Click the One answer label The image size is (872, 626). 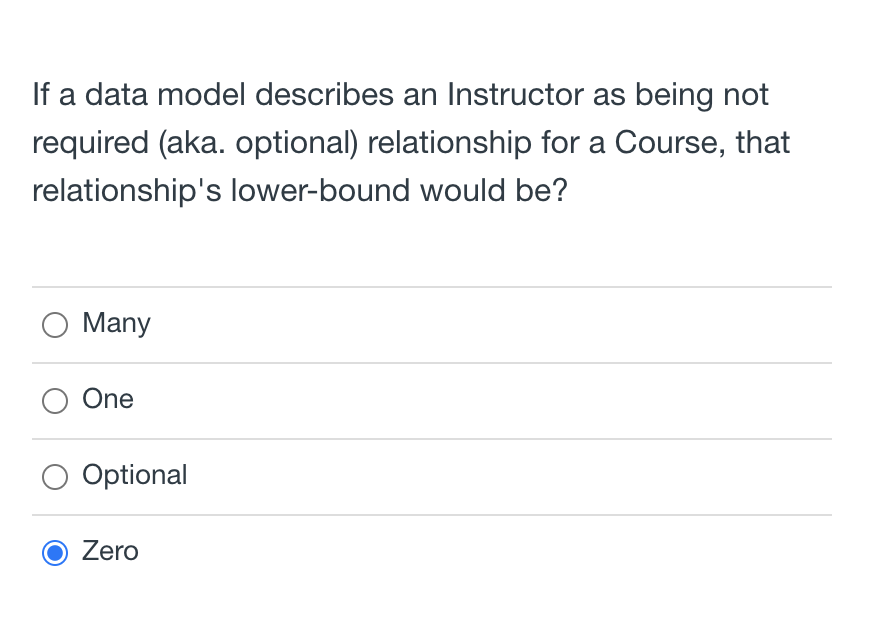(x=107, y=399)
